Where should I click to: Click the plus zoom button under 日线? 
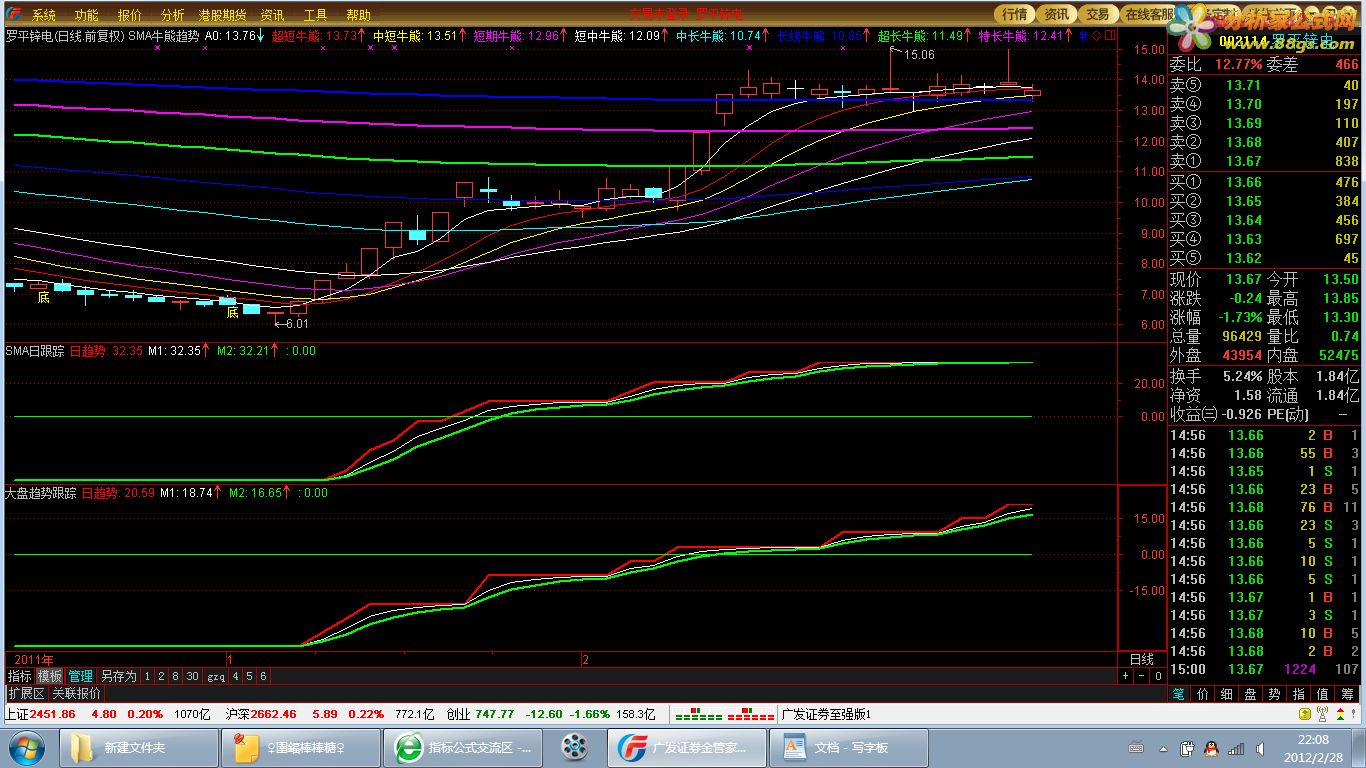tap(1125, 676)
